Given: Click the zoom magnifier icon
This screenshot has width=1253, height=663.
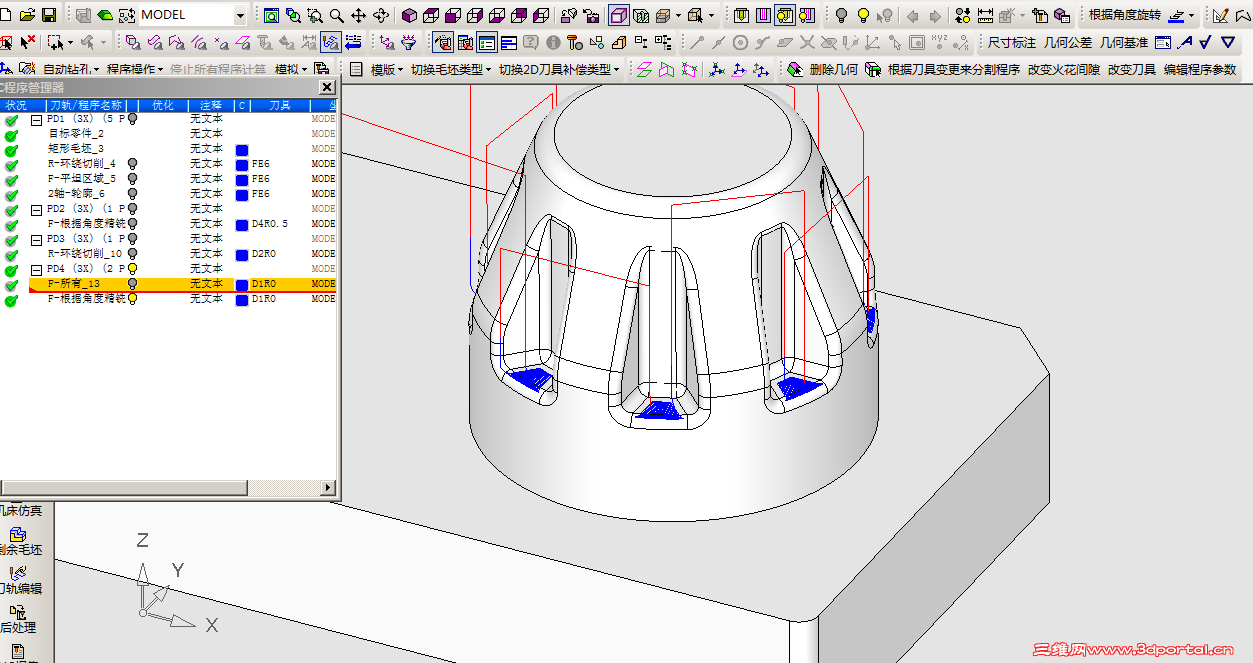Looking at the screenshot, I should [x=337, y=15].
